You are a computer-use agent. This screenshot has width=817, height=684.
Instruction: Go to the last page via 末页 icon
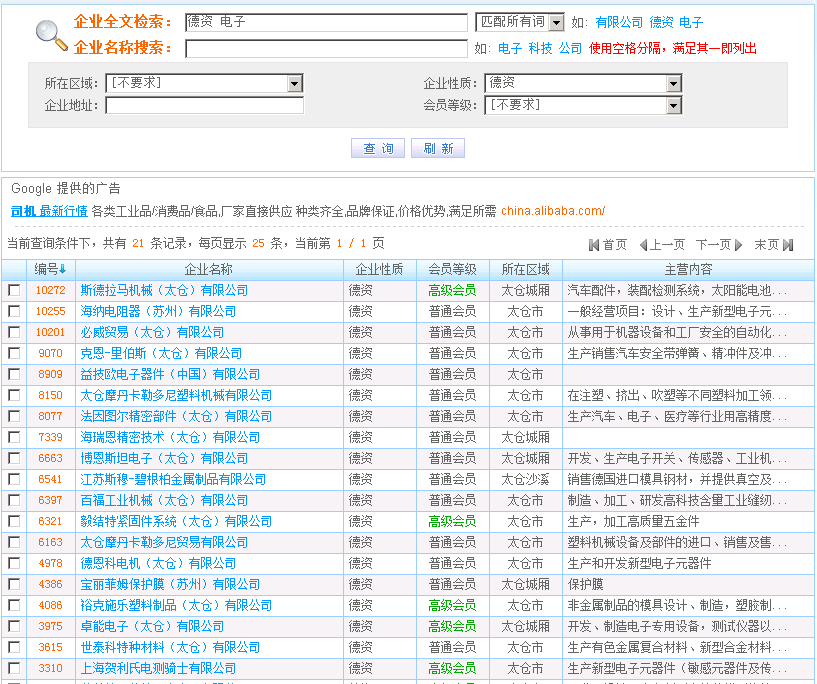(x=790, y=247)
